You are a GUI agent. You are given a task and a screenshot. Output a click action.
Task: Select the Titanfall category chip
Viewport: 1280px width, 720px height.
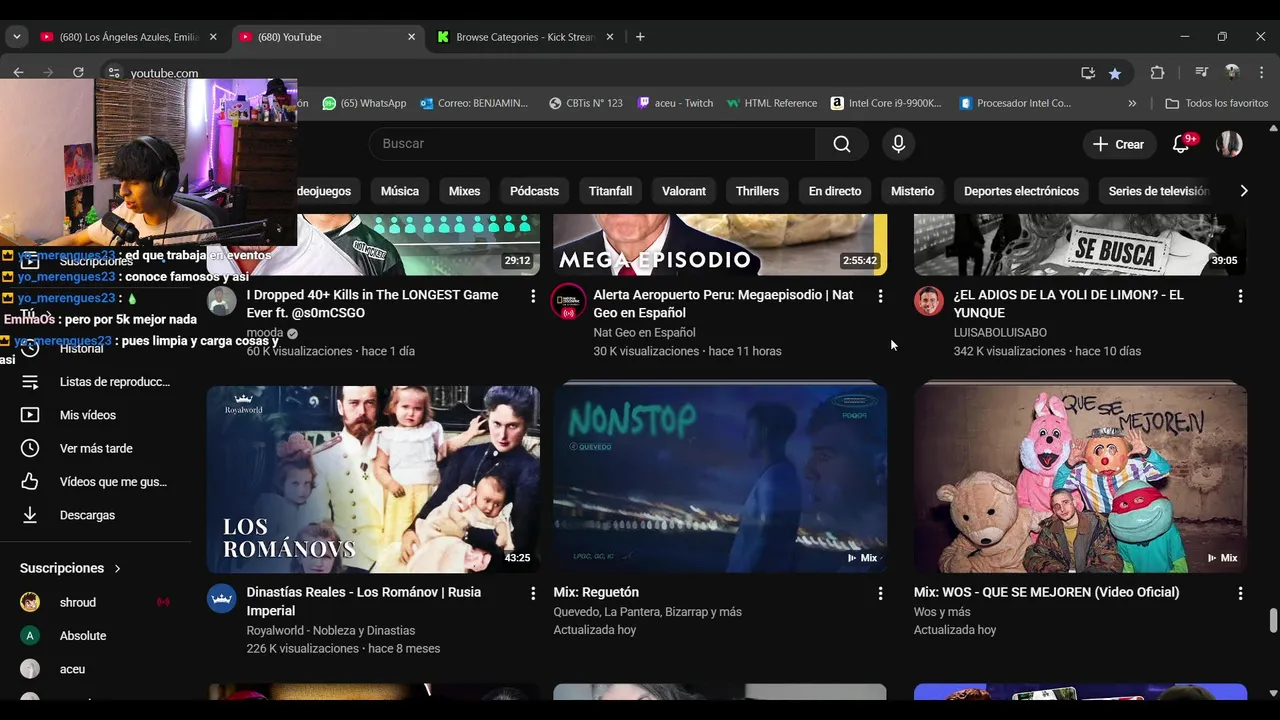click(610, 191)
